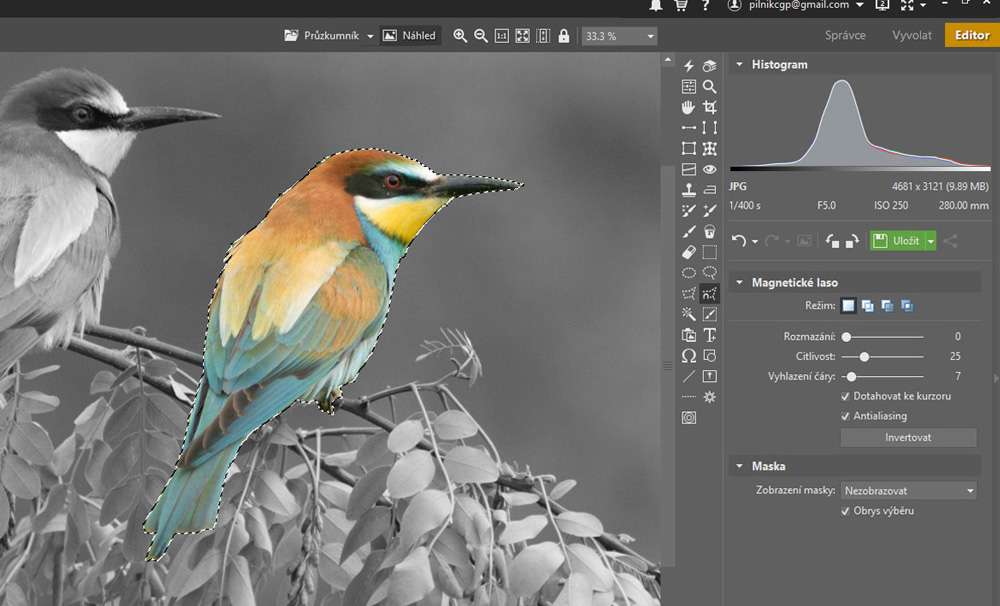The image size is (1000, 606).
Task: Toggle the zoom lock padlock icon
Action: 564,36
